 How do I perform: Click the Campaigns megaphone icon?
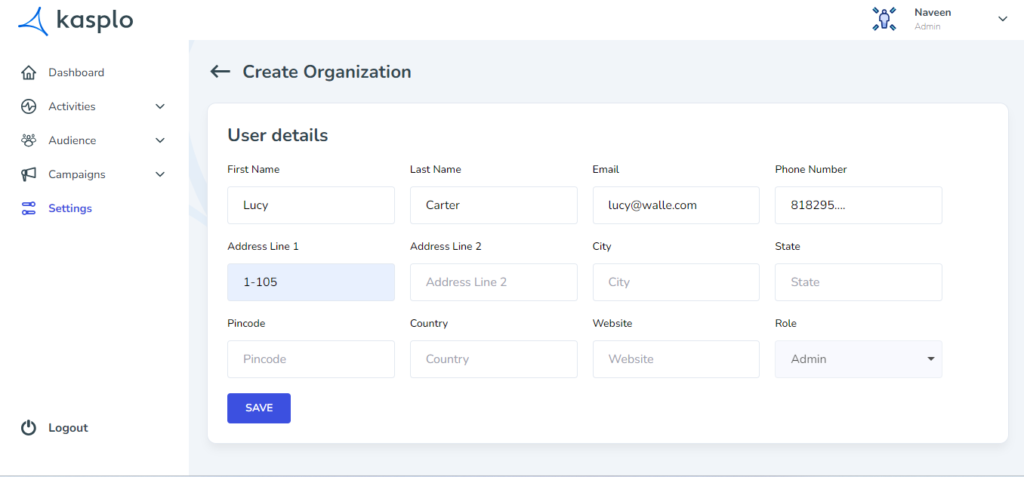[x=28, y=174]
